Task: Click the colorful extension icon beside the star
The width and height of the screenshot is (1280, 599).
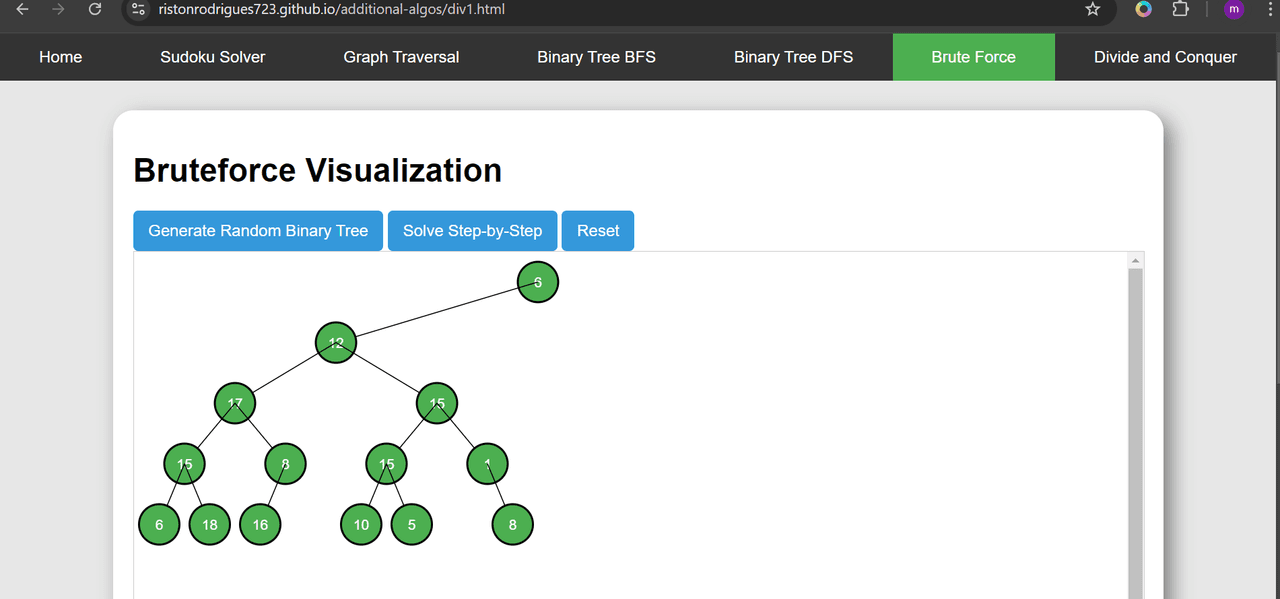Action: point(1143,9)
